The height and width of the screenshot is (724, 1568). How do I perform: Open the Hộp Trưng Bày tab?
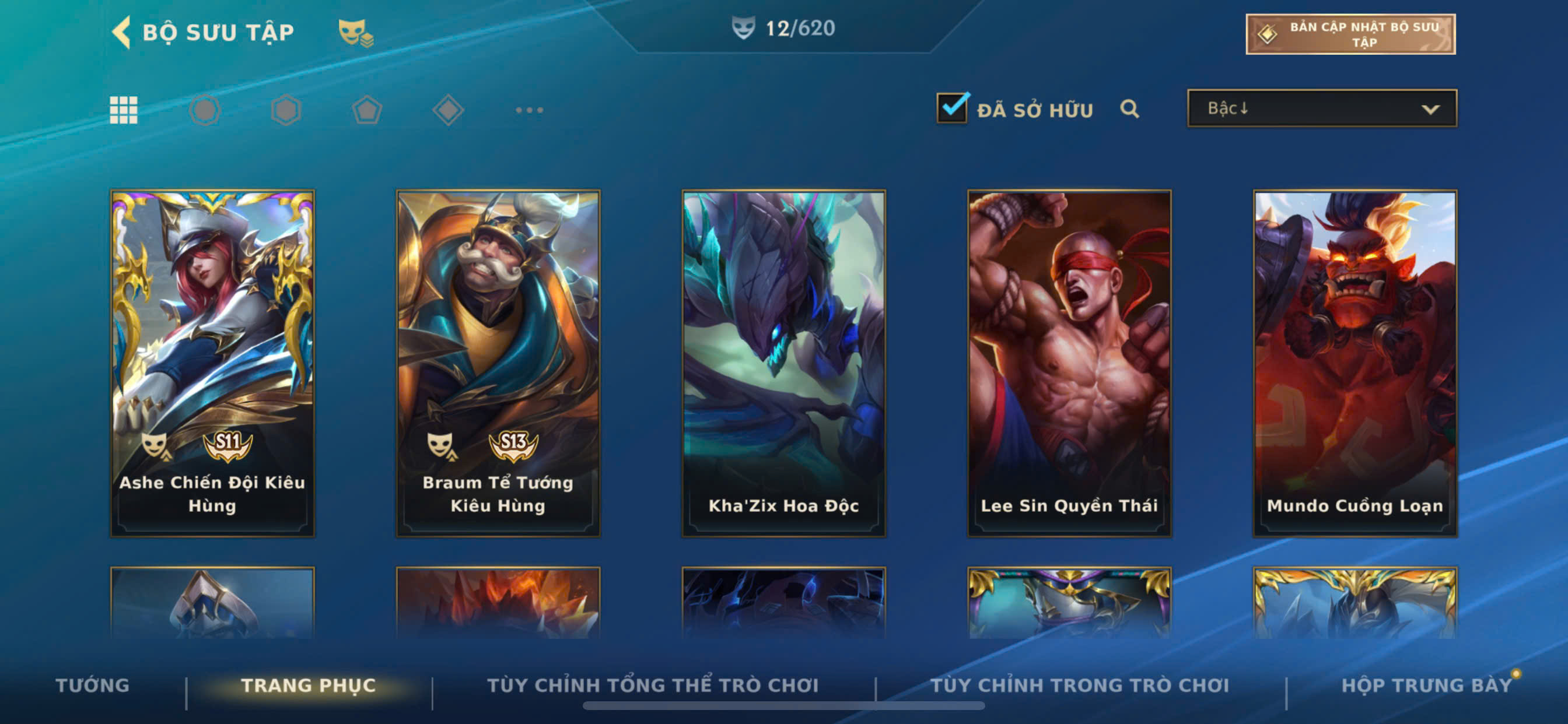point(1426,685)
